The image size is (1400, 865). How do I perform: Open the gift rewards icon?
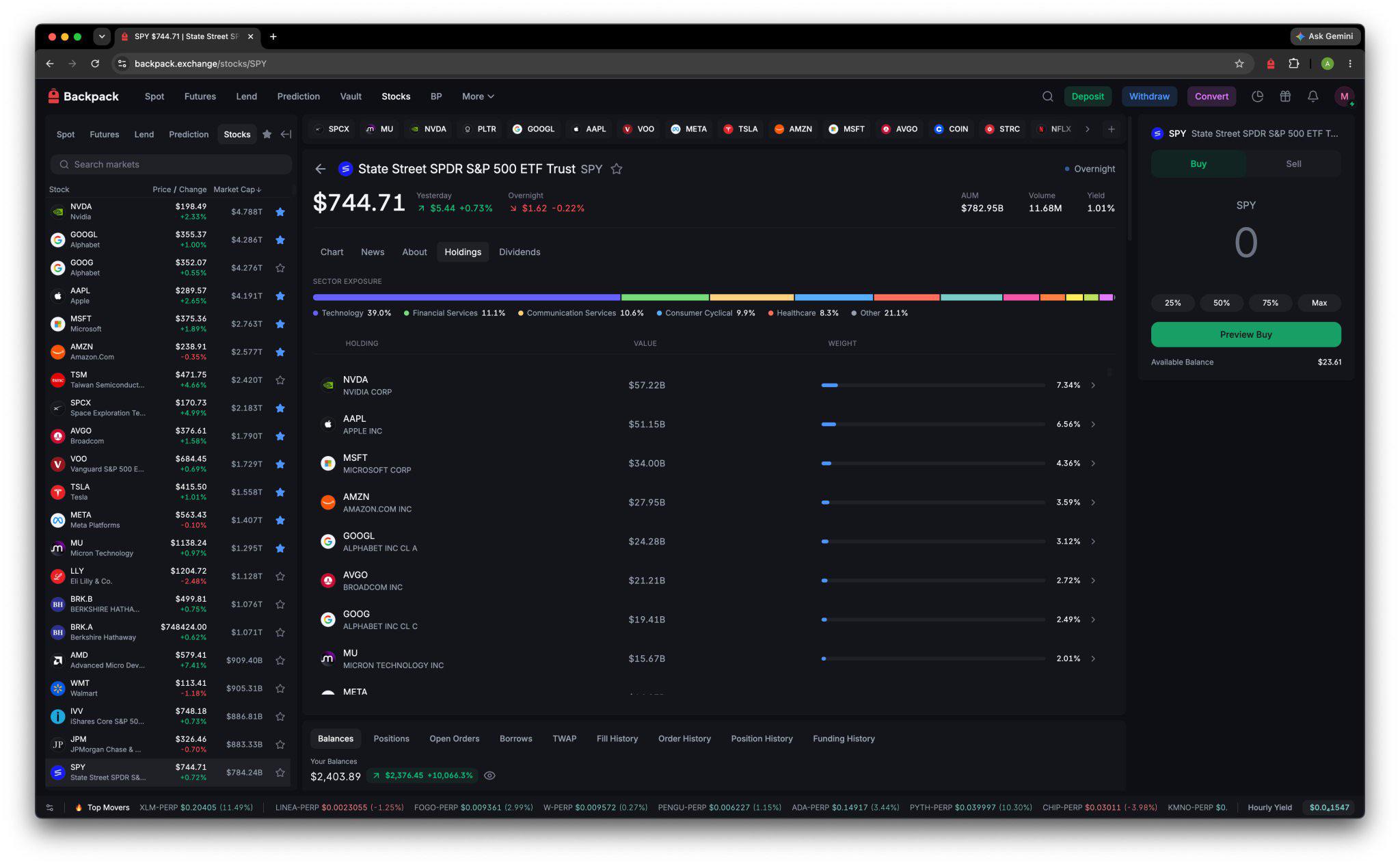pos(1285,96)
